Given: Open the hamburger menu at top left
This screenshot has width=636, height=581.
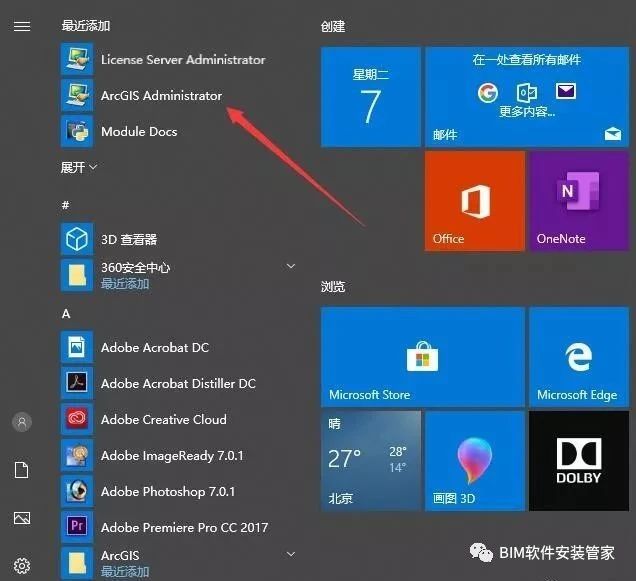Looking at the screenshot, I should tap(22, 26).
